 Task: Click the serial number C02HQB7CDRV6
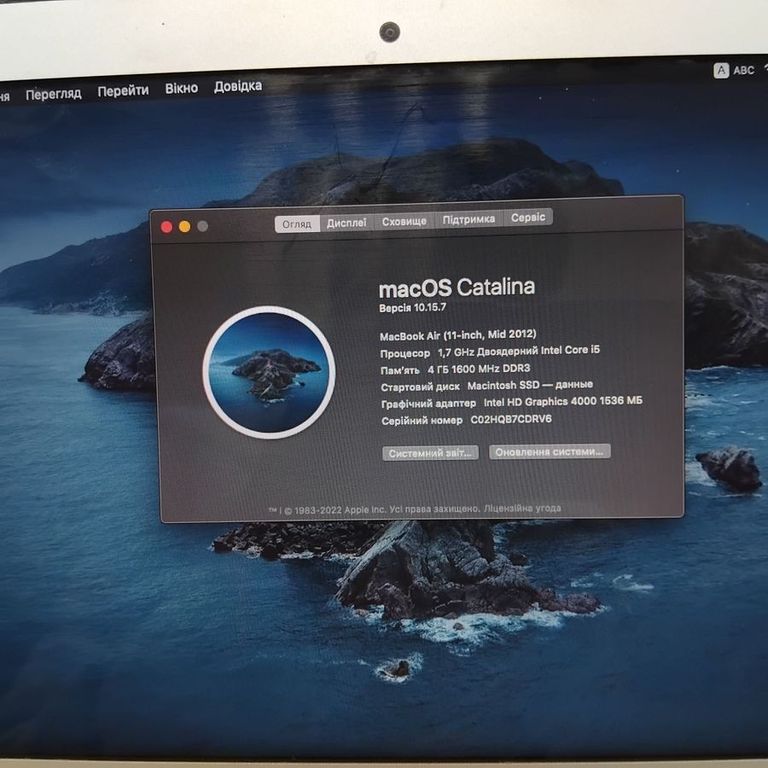click(511, 419)
